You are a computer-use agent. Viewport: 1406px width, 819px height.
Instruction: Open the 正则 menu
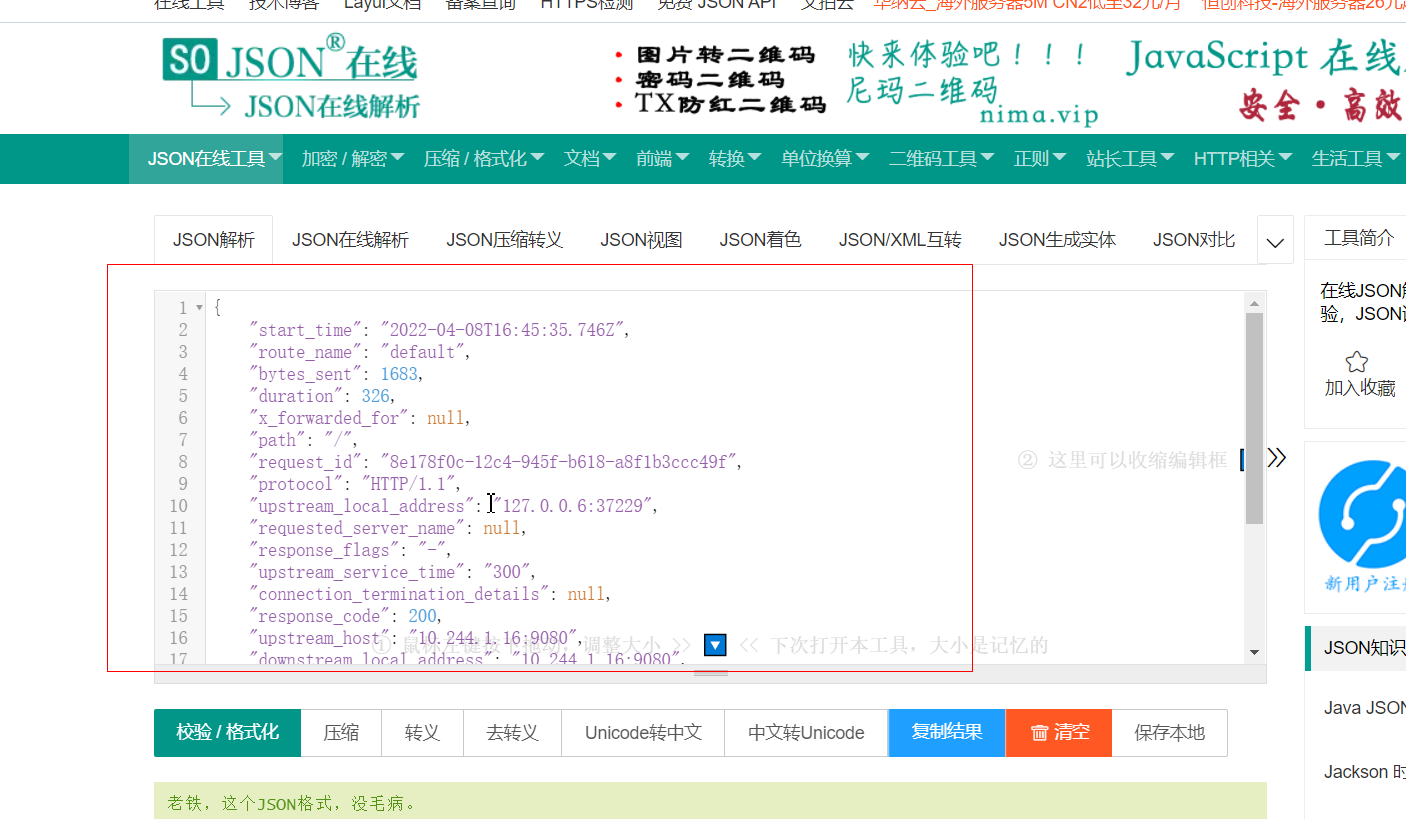(1041, 158)
